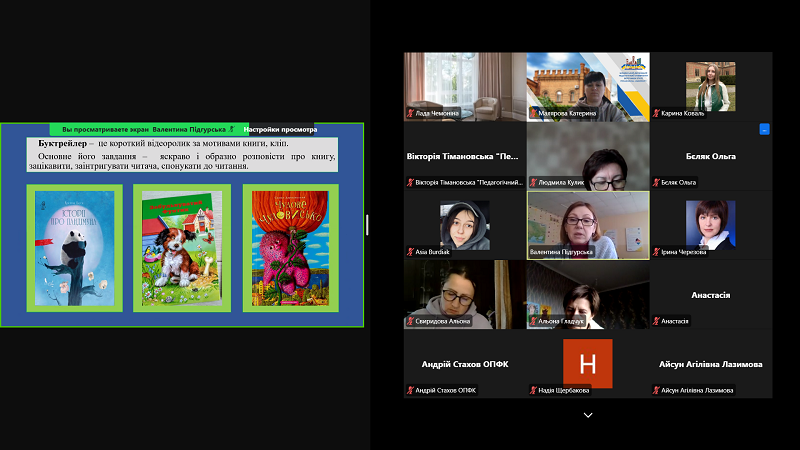Open the "Настройки просмотра" view options dropdown
This screenshot has width=800, height=450.
click(280, 129)
